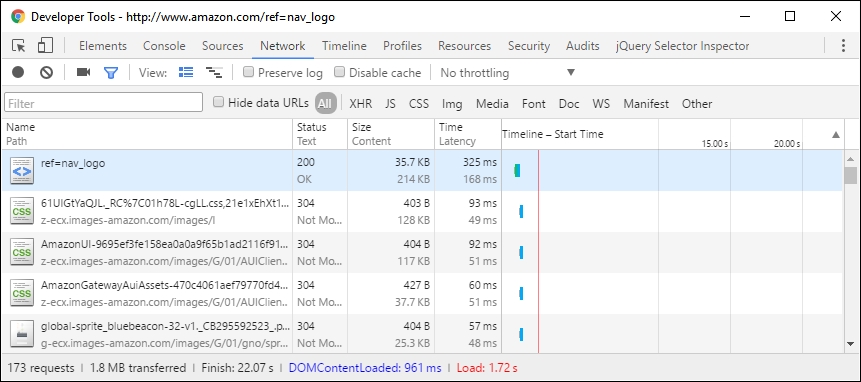Select the 61UIGtYaQJL css request
This screenshot has height=382, width=861.
click(422, 211)
